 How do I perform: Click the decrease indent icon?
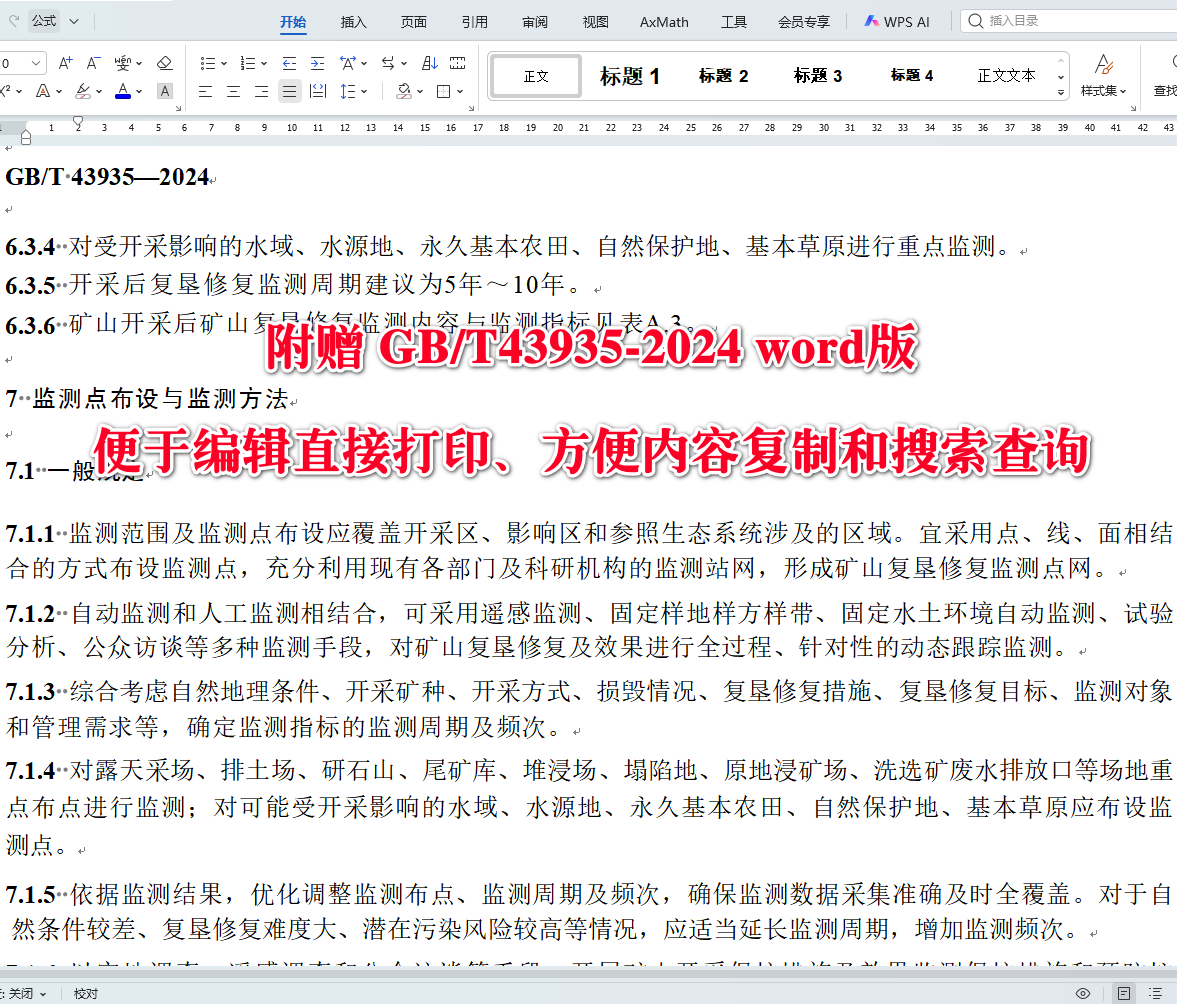290,64
